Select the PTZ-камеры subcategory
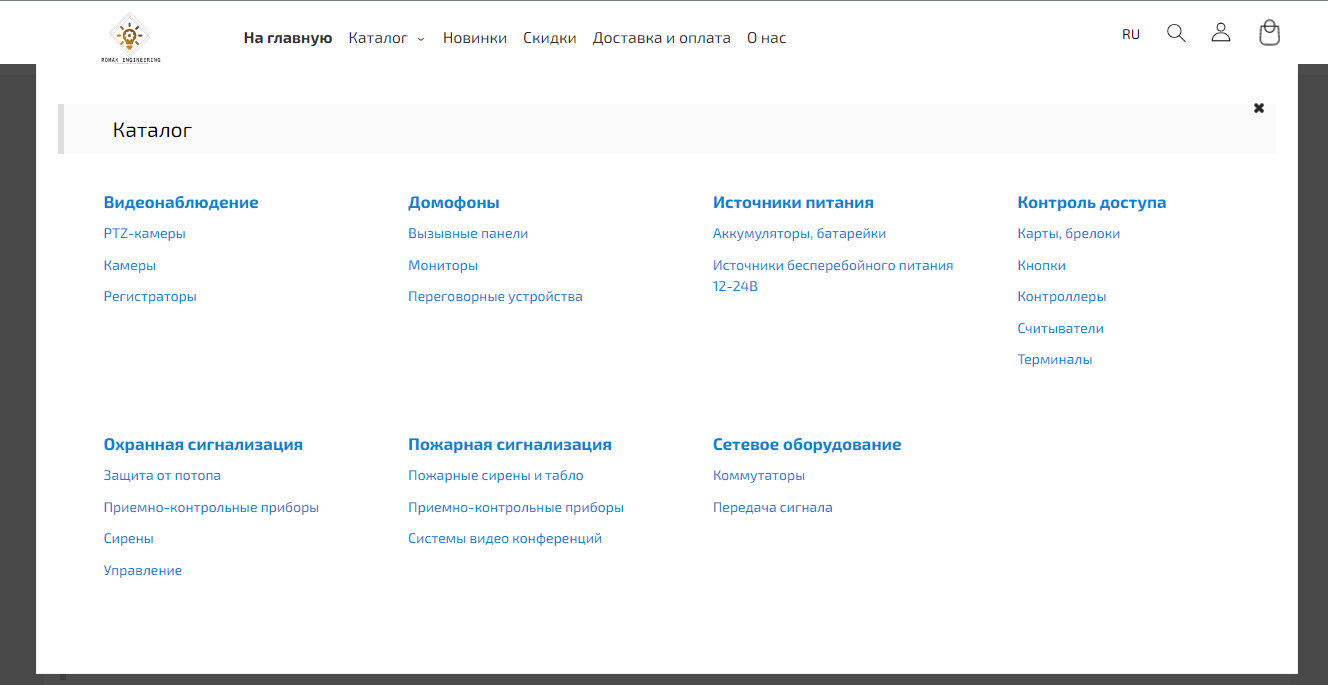Image resolution: width=1328 pixels, height=685 pixels. pyautogui.click(x=144, y=234)
